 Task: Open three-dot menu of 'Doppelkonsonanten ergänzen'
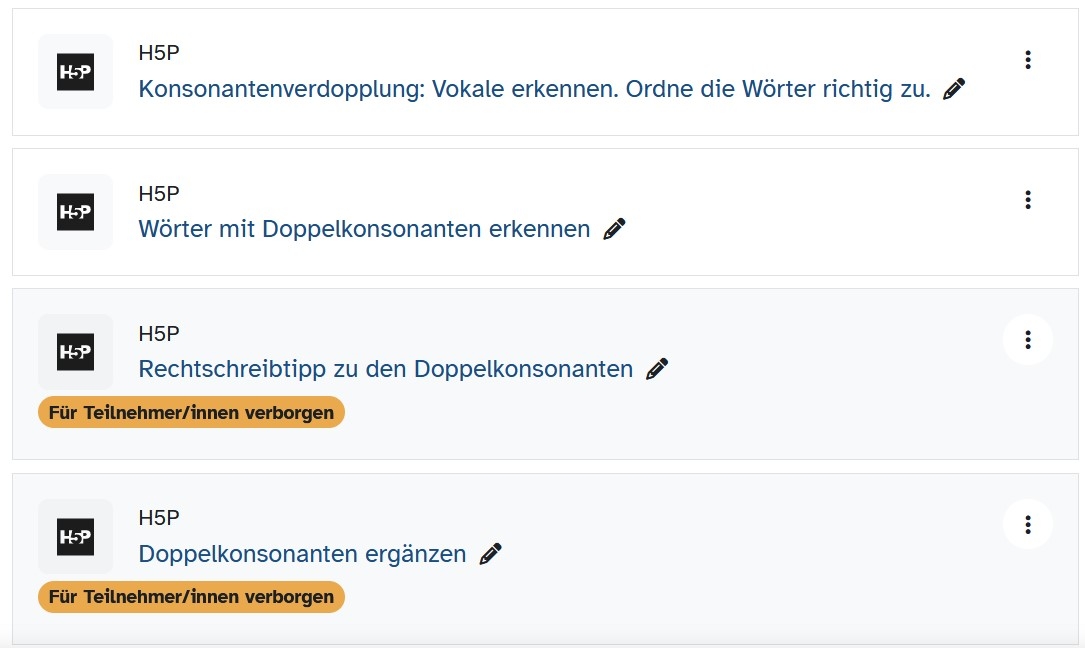(1027, 525)
